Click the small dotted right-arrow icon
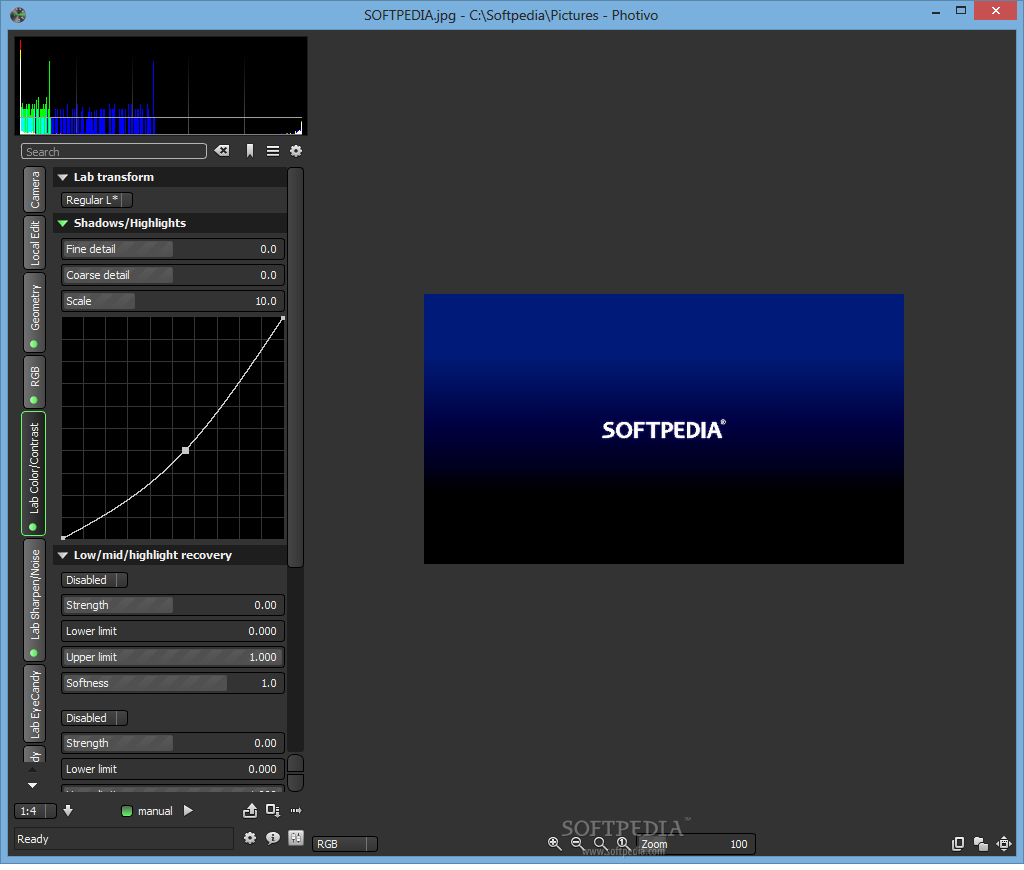The height and width of the screenshot is (870, 1024). 296,811
